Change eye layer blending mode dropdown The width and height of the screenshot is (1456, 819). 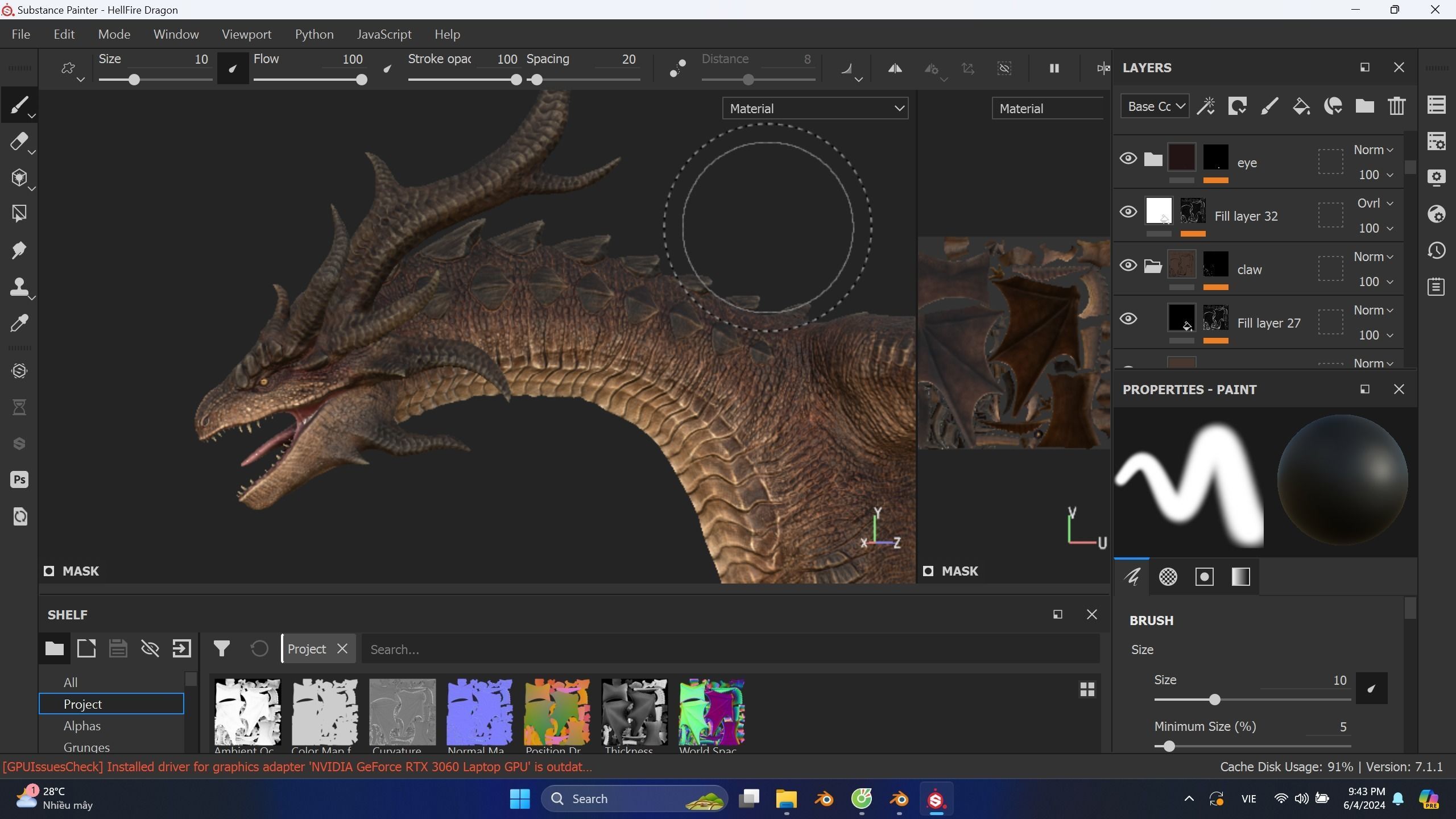[1373, 150]
